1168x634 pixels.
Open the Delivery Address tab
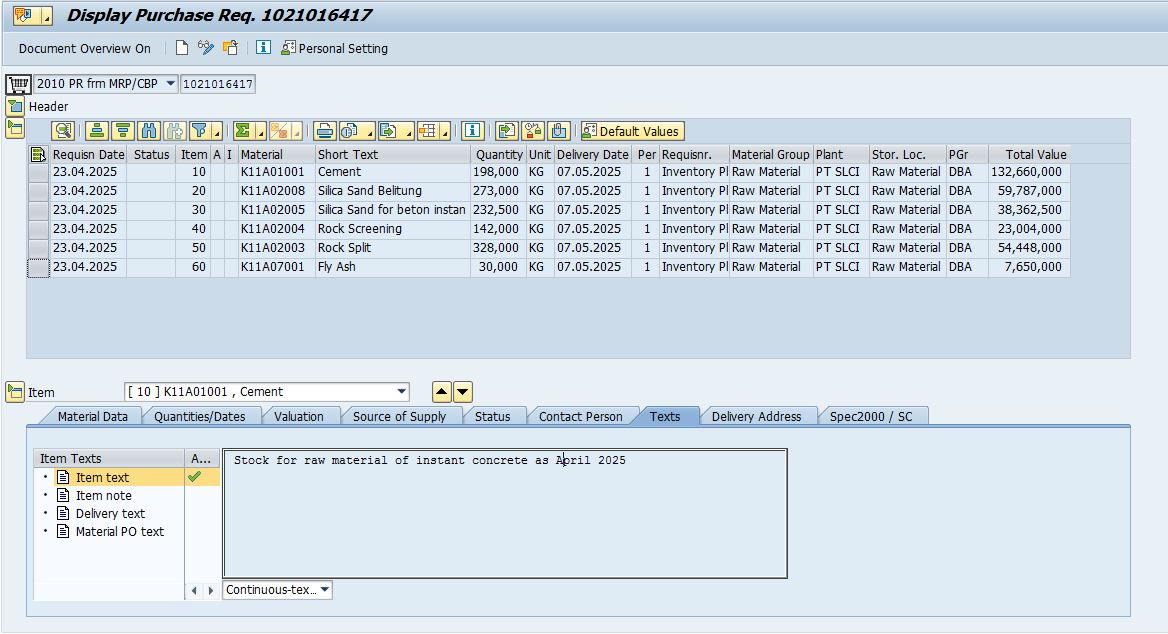(x=756, y=416)
